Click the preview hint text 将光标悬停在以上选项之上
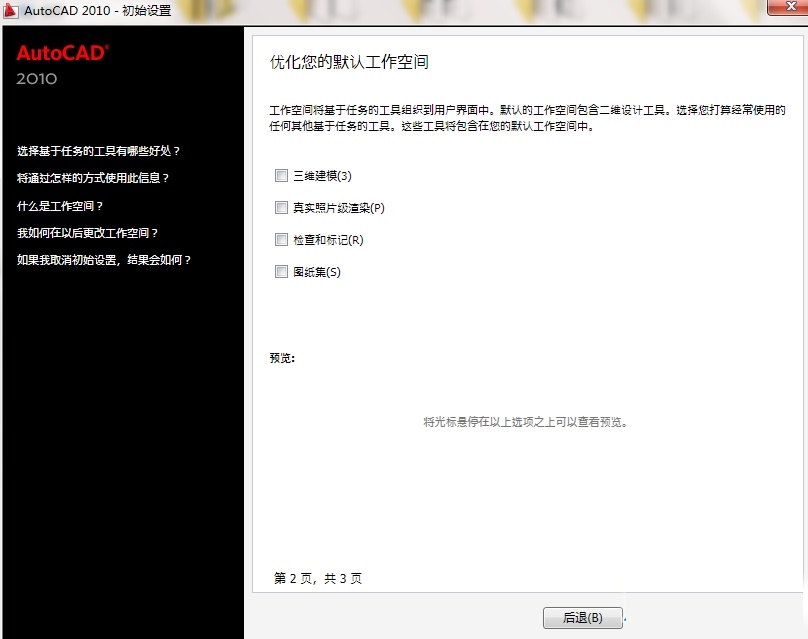The width and height of the screenshot is (808, 639). point(525,422)
